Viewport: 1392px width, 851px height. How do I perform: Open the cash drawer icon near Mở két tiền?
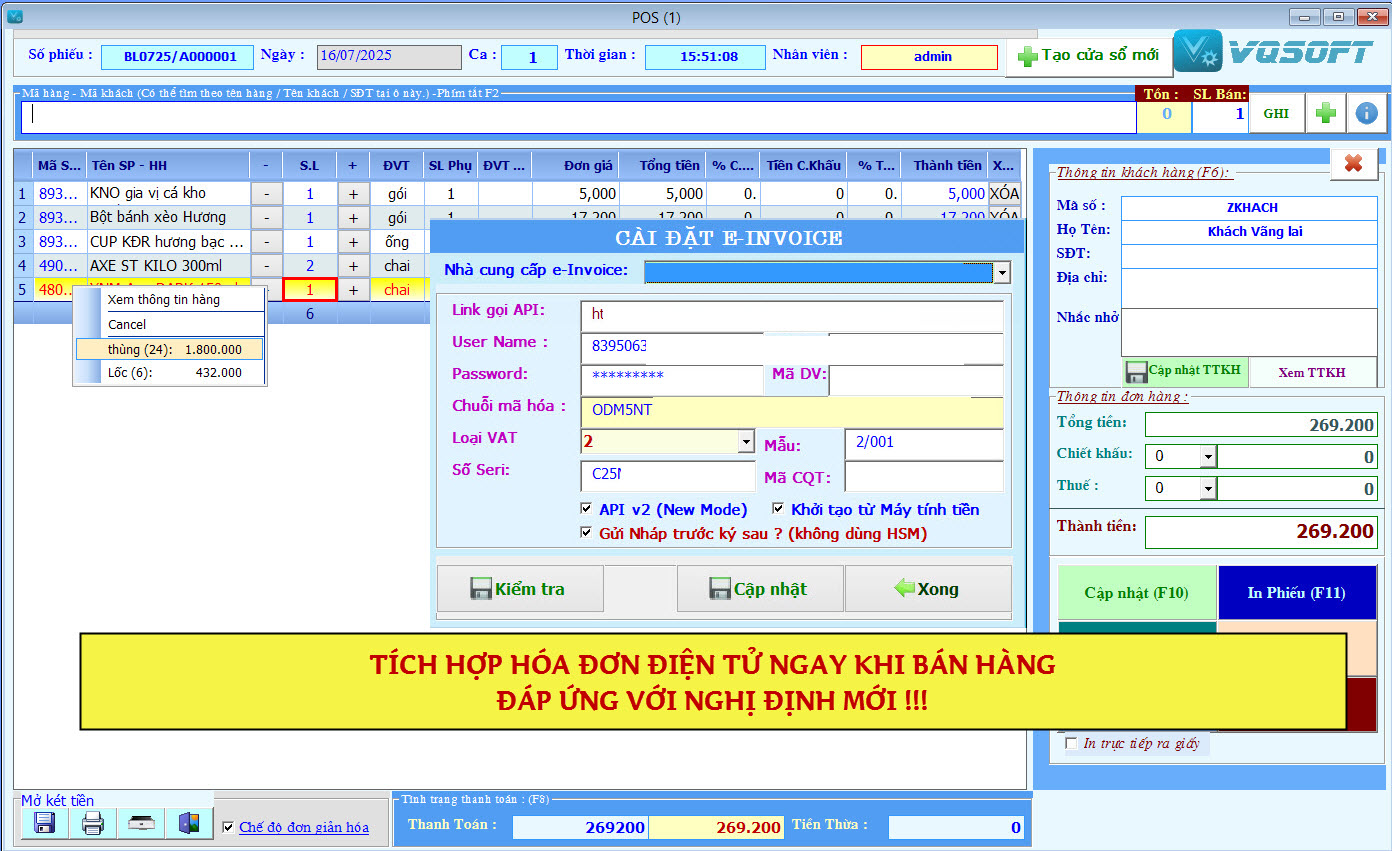point(139,822)
